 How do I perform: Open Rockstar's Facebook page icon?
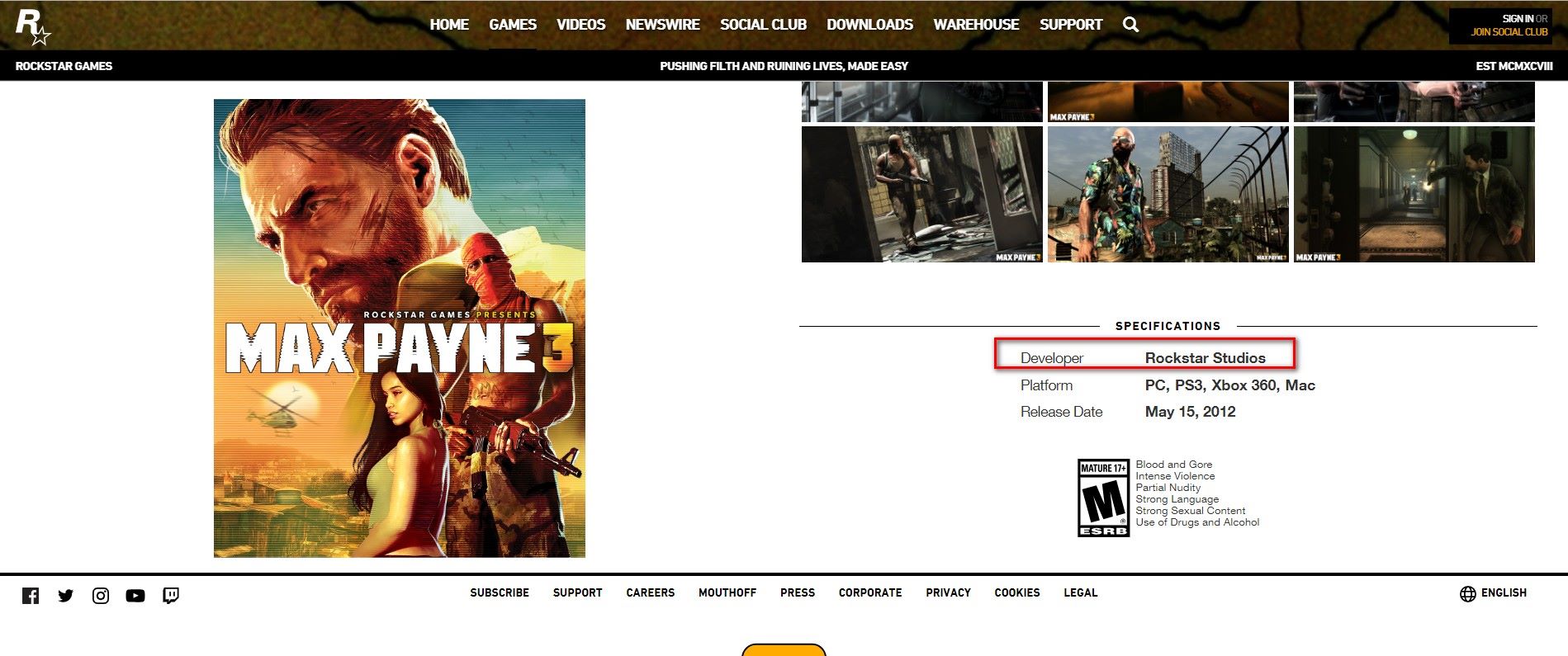(31, 596)
